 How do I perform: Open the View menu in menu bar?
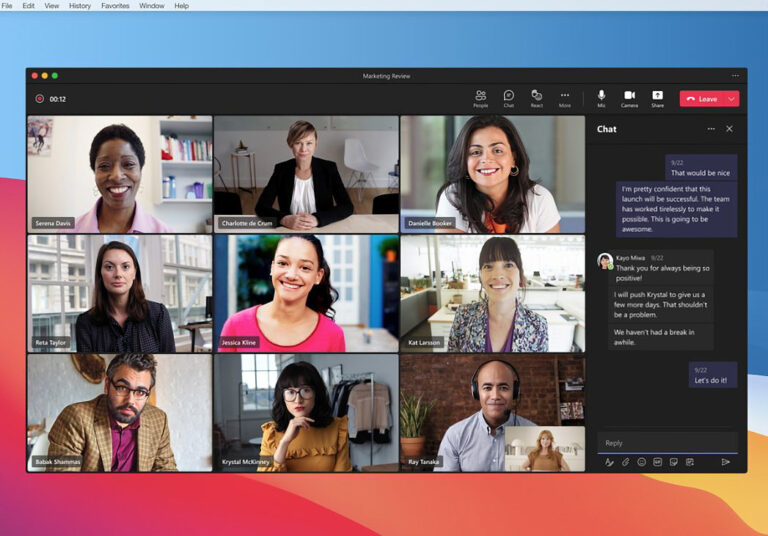tap(52, 6)
